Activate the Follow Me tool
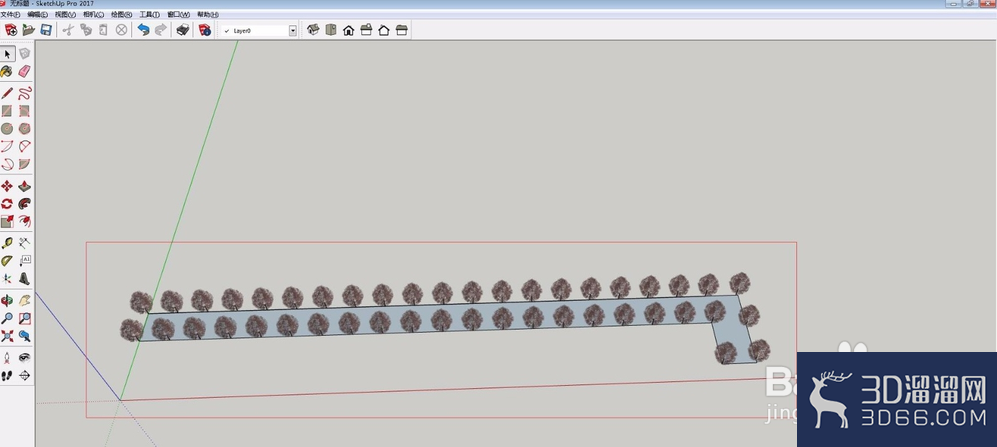This screenshot has width=997, height=447. pos(24,204)
